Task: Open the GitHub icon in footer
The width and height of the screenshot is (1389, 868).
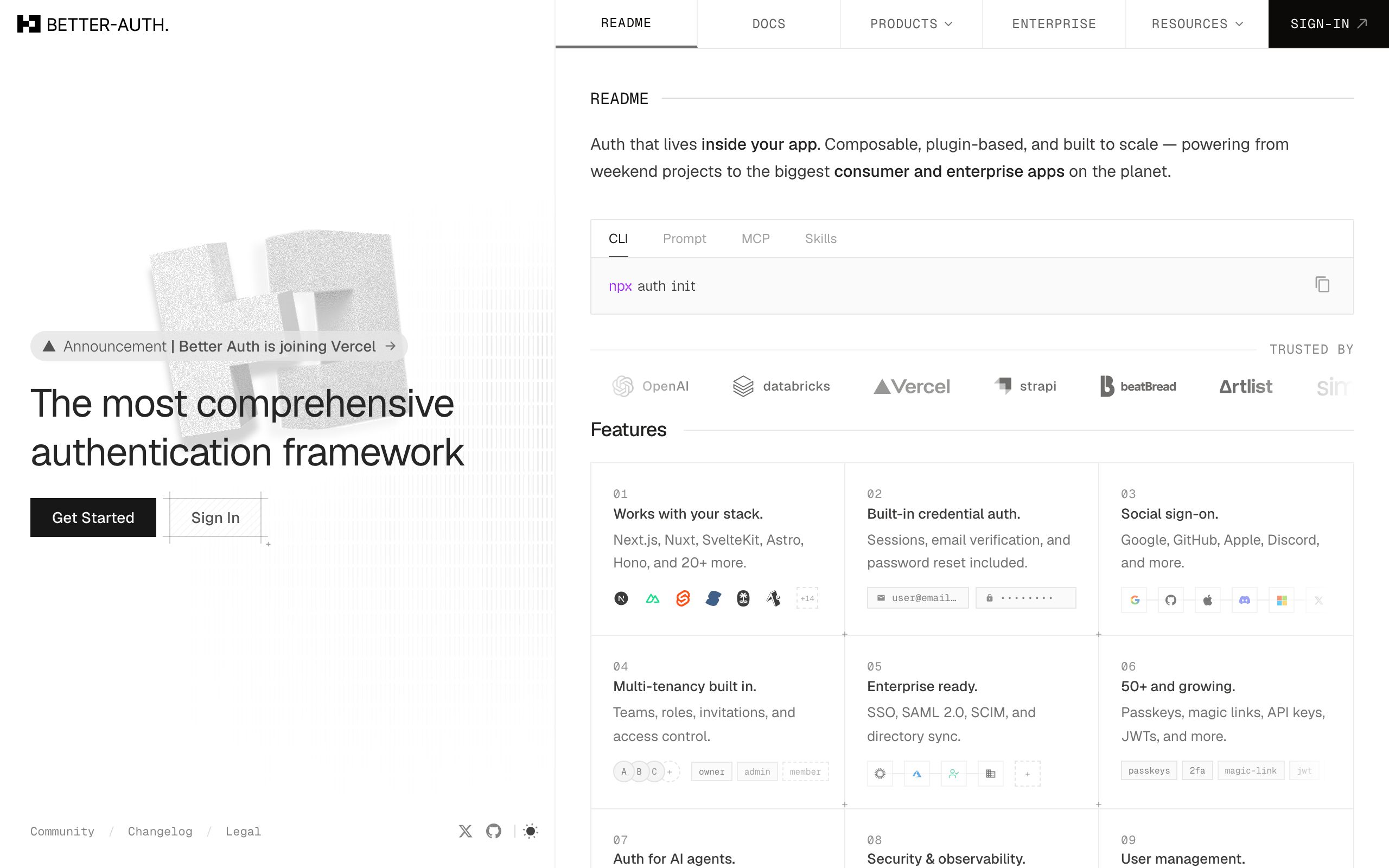Action: pos(494,831)
